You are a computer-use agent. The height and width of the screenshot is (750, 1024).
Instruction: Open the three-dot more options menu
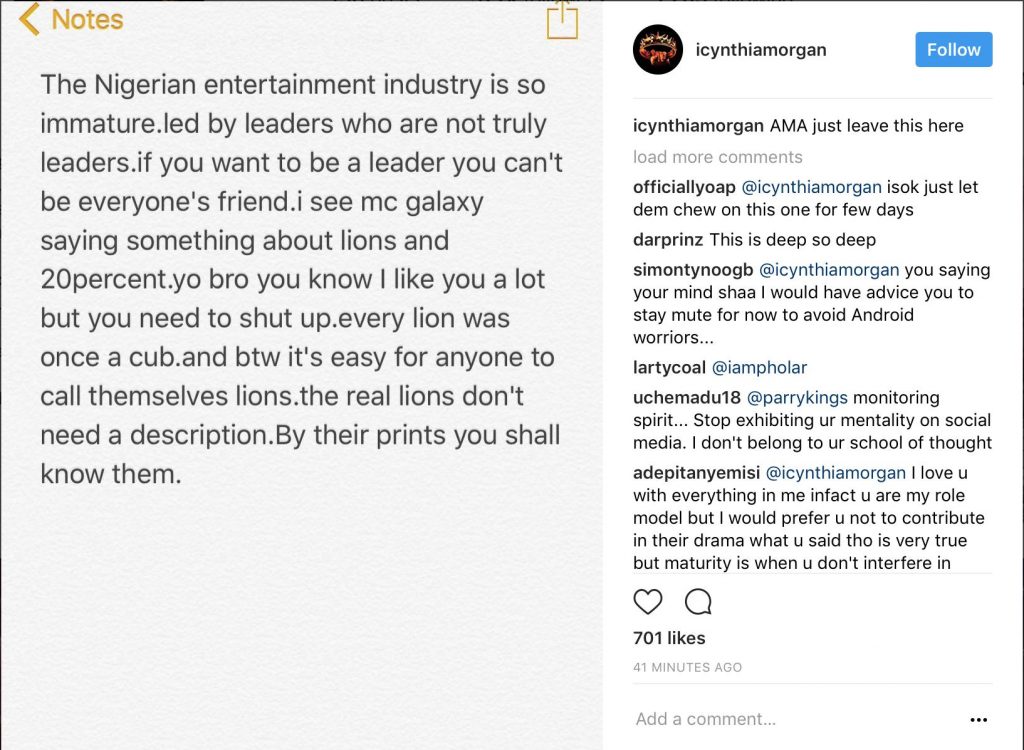click(x=979, y=719)
